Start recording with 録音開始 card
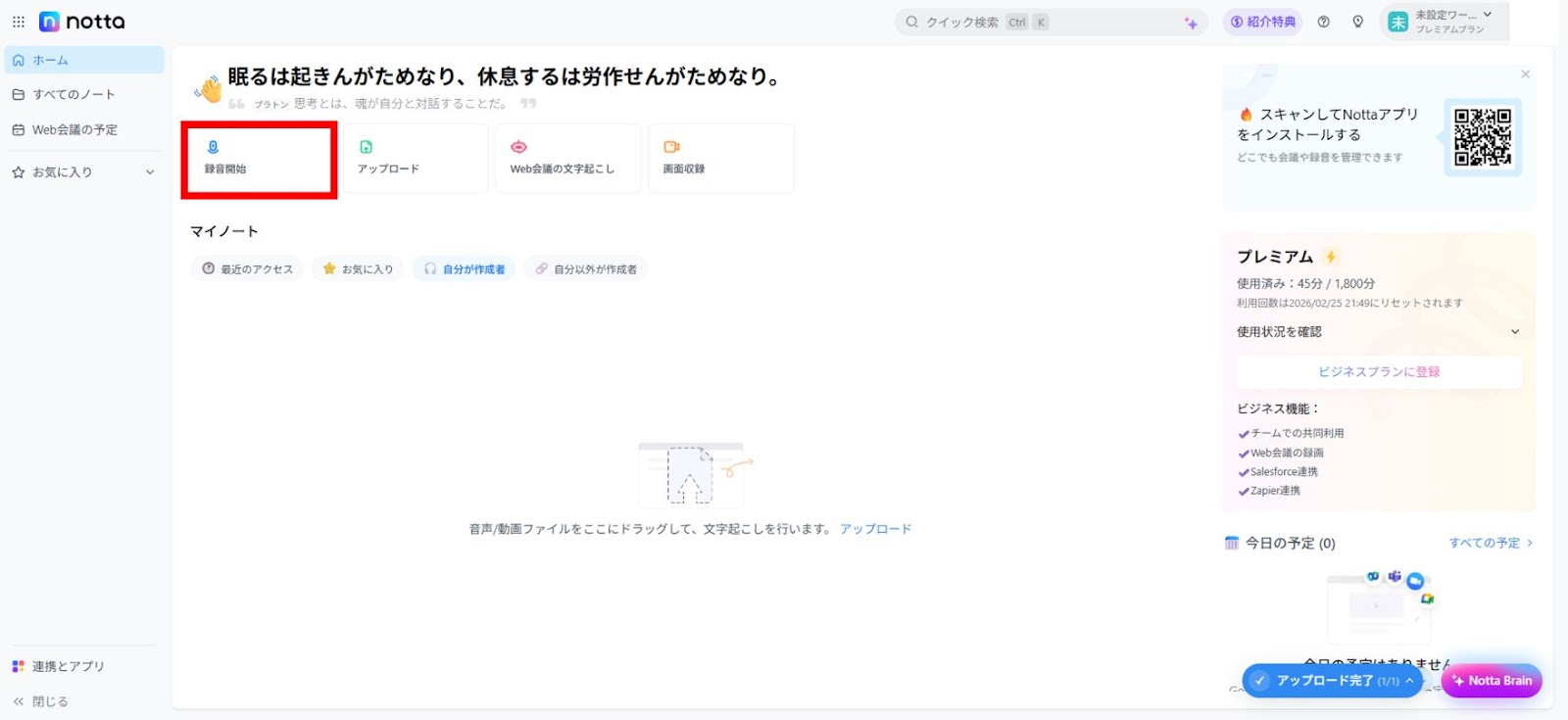Image resolution: width=1568 pixels, height=720 pixels. pos(260,159)
